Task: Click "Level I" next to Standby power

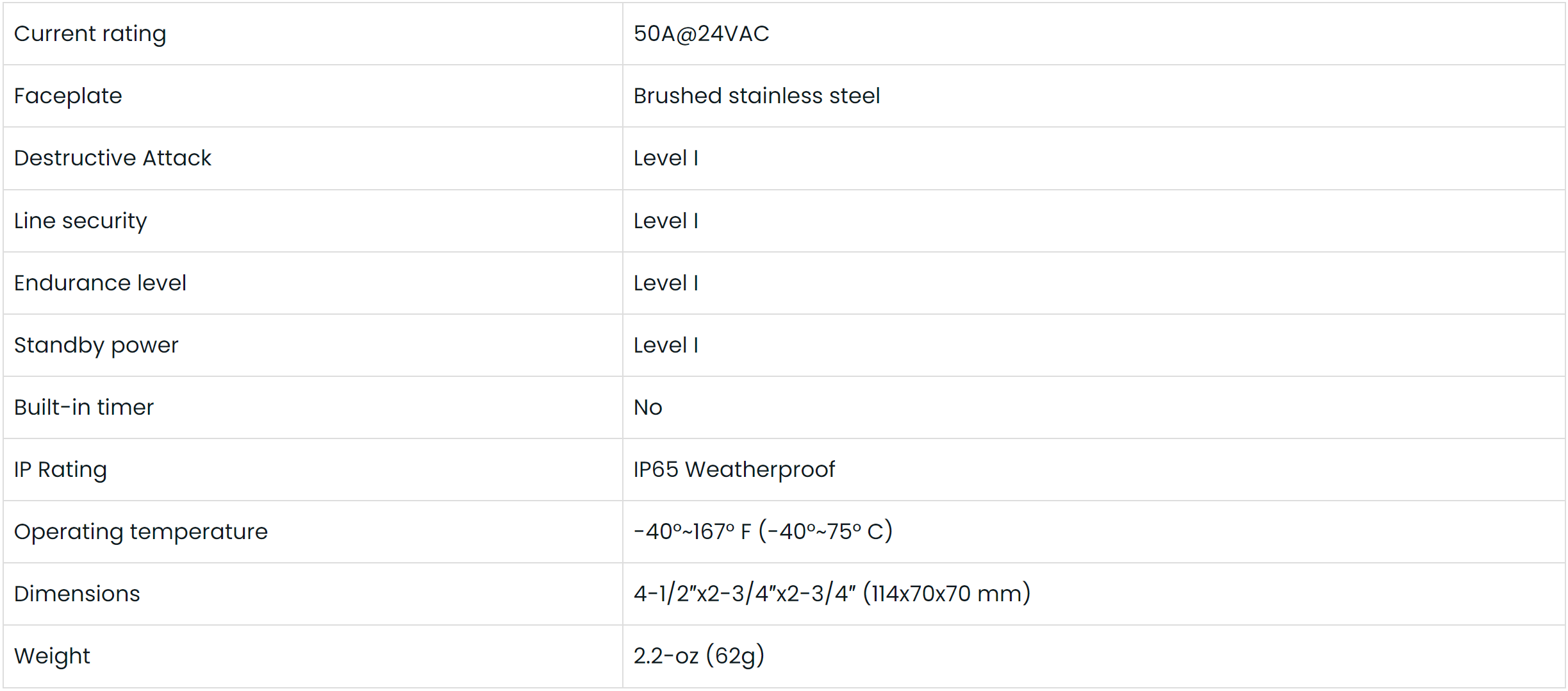Action: (x=666, y=345)
